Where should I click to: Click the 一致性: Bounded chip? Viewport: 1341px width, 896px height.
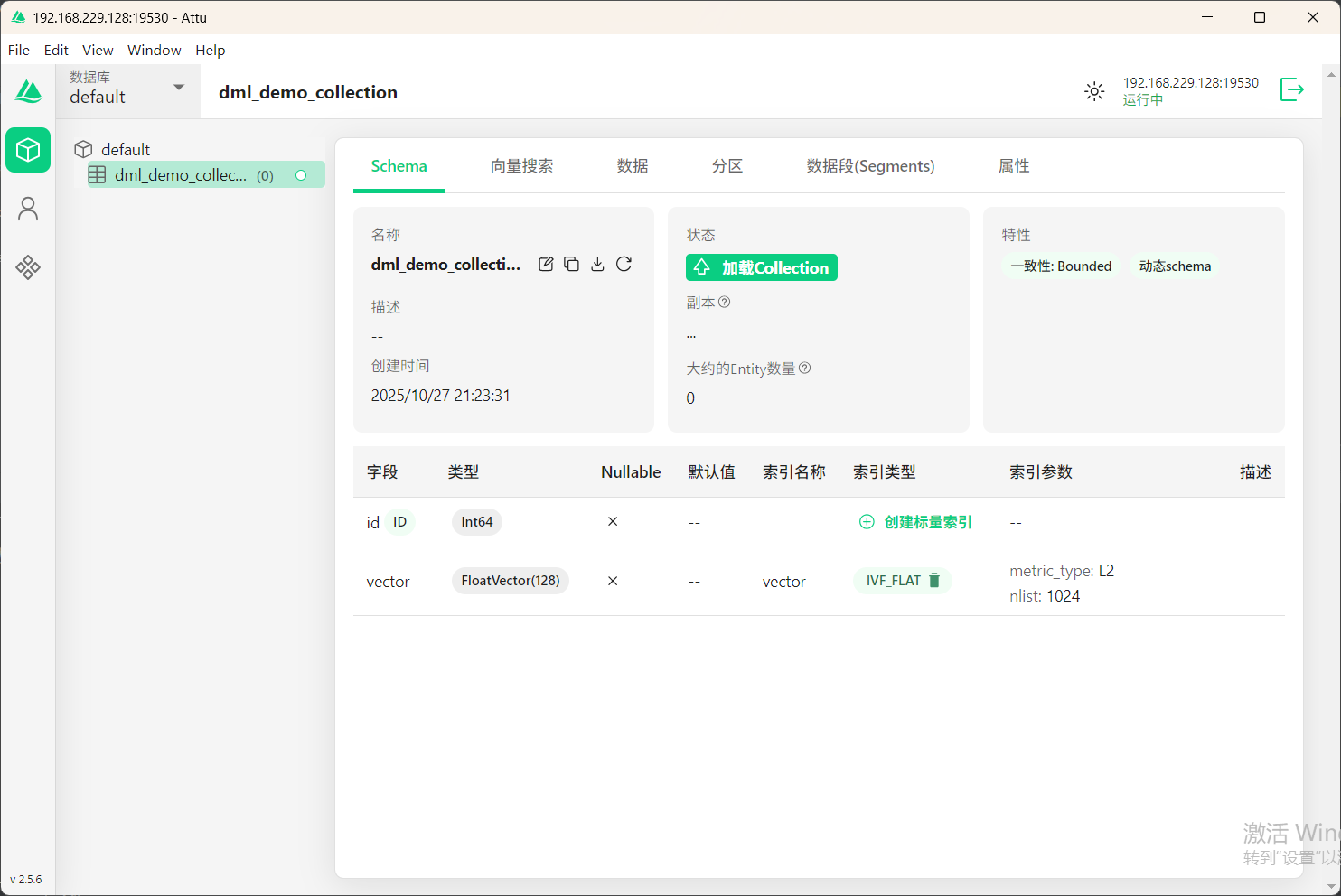1061,266
